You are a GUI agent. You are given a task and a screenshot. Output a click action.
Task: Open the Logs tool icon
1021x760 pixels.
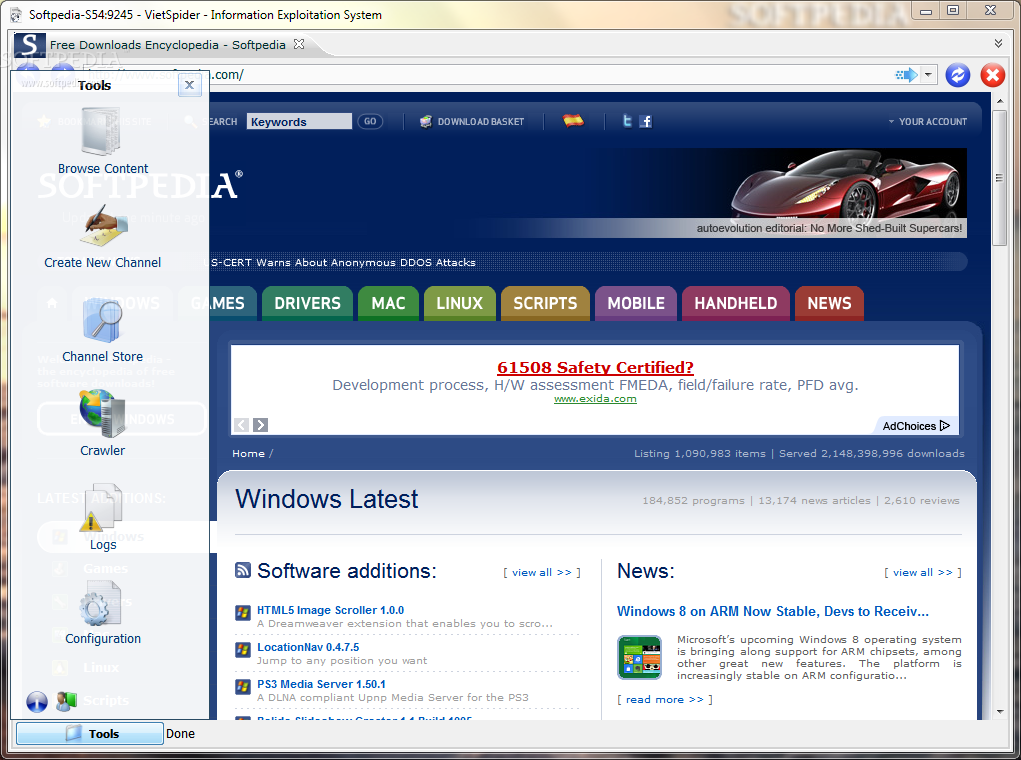point(102,507)
